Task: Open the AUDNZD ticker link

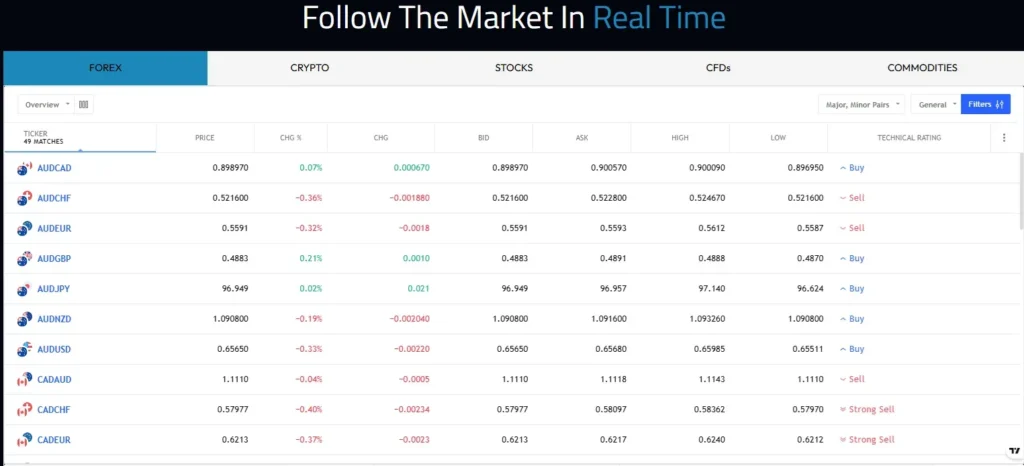Action: [x=54, y=319]
